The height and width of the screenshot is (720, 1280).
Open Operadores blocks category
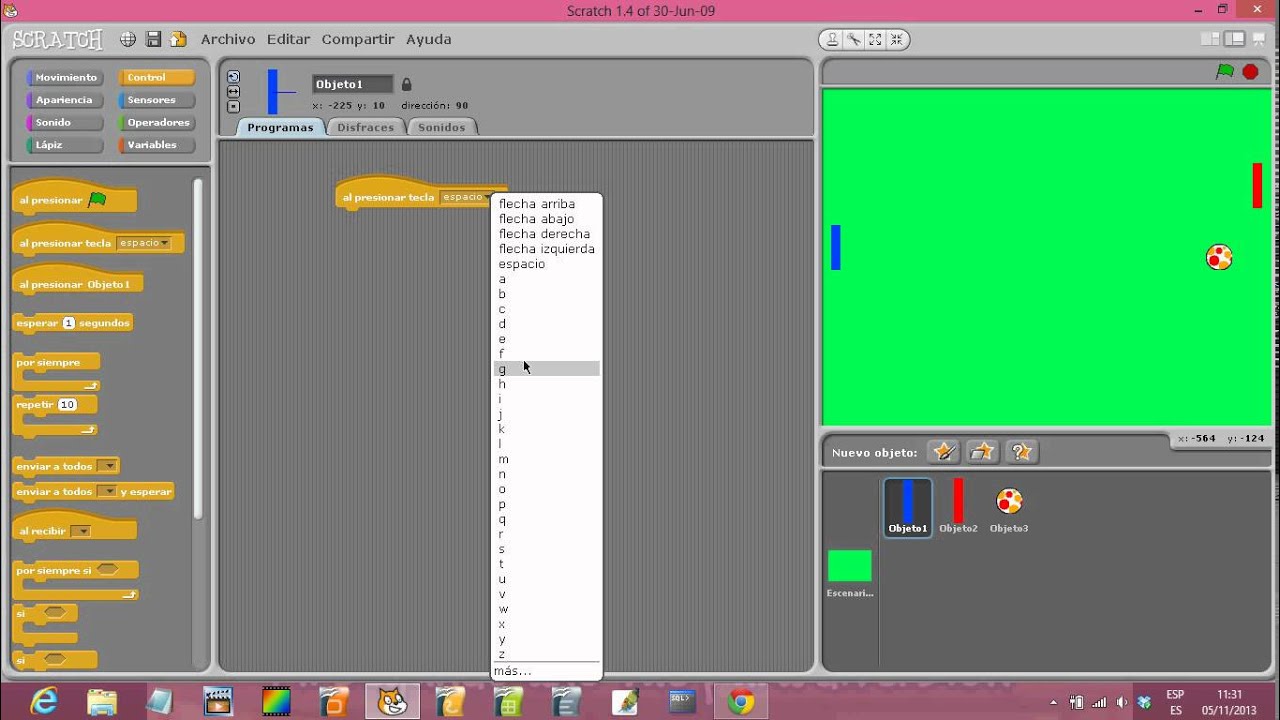[157, 122]
